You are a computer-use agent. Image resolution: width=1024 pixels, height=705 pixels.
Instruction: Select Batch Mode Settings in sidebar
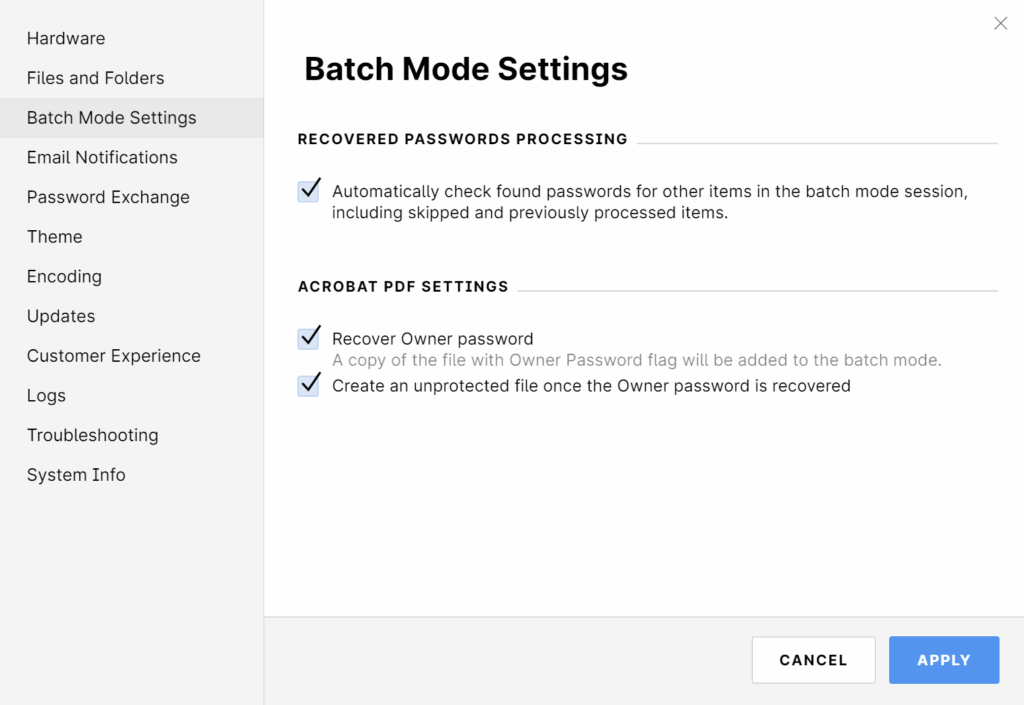pos(111,118)
